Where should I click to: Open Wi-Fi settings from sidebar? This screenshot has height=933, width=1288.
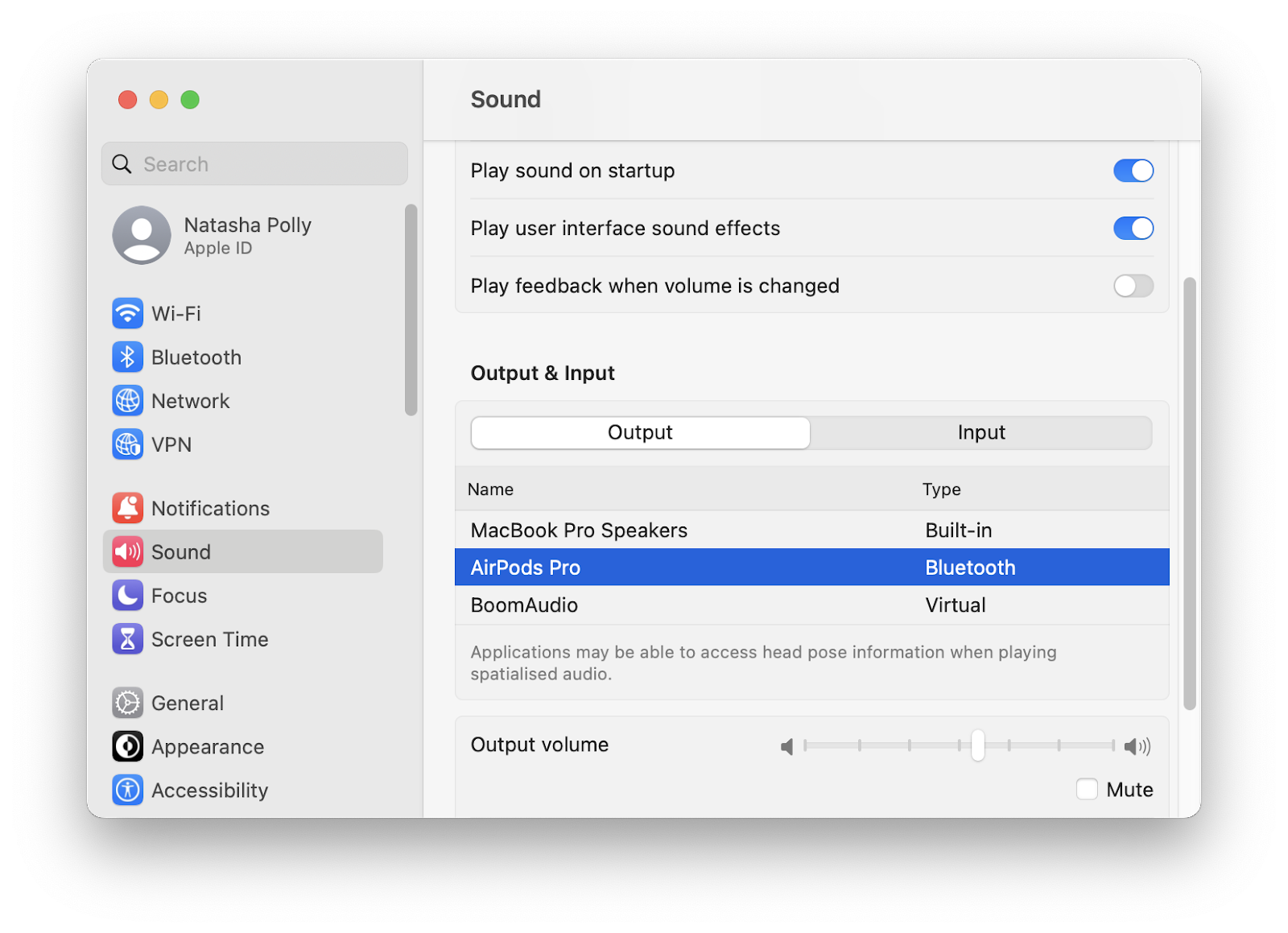point(176,314)
